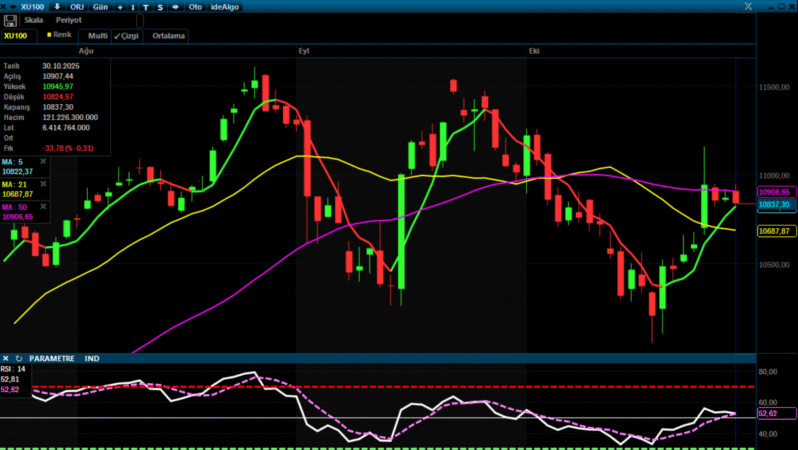The height and width of the screenshot is (450, 798).
Task: Click the save floppy disk icon
Action: 11,20
